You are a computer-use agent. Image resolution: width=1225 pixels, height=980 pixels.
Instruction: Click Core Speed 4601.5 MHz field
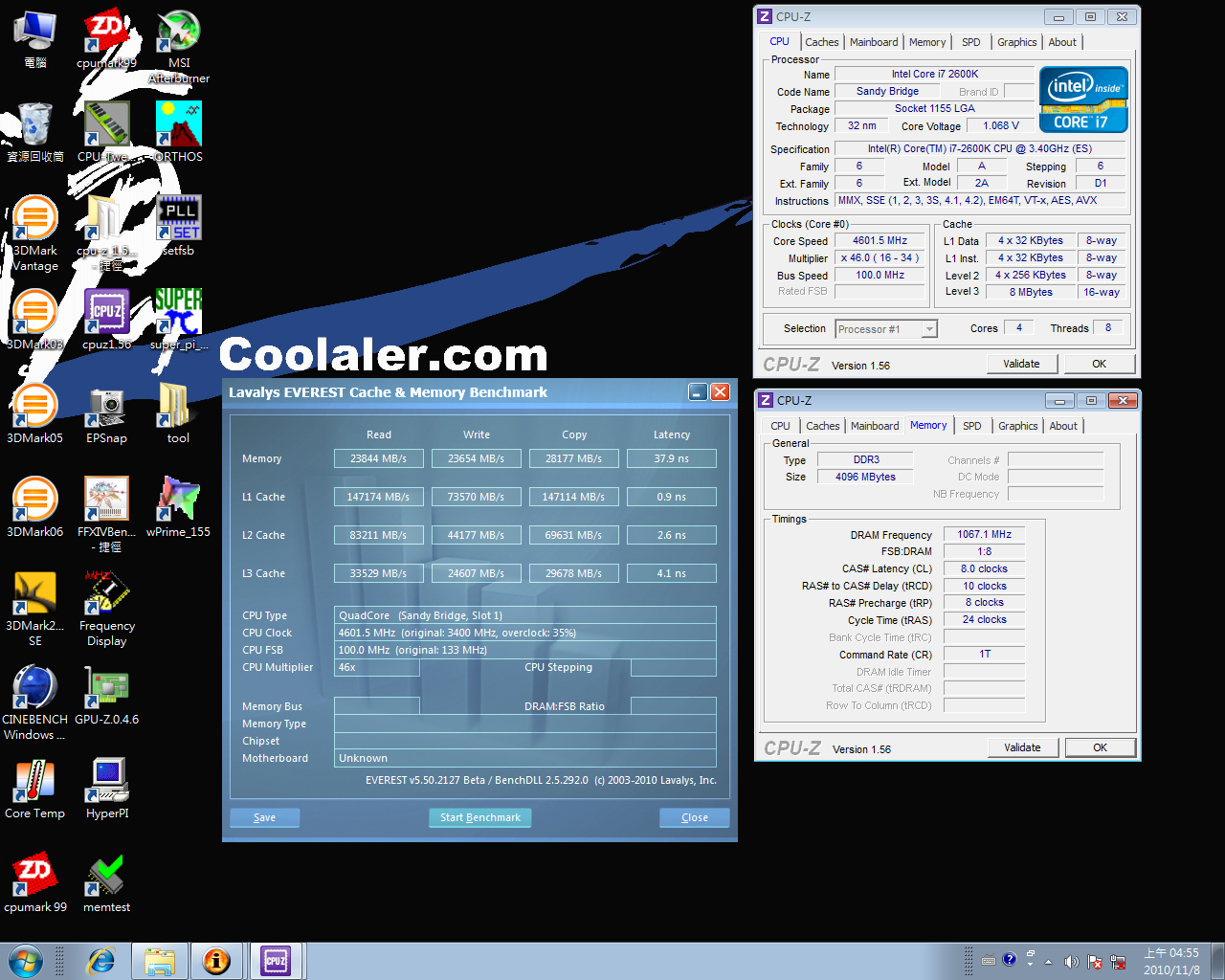coord(880,241)
